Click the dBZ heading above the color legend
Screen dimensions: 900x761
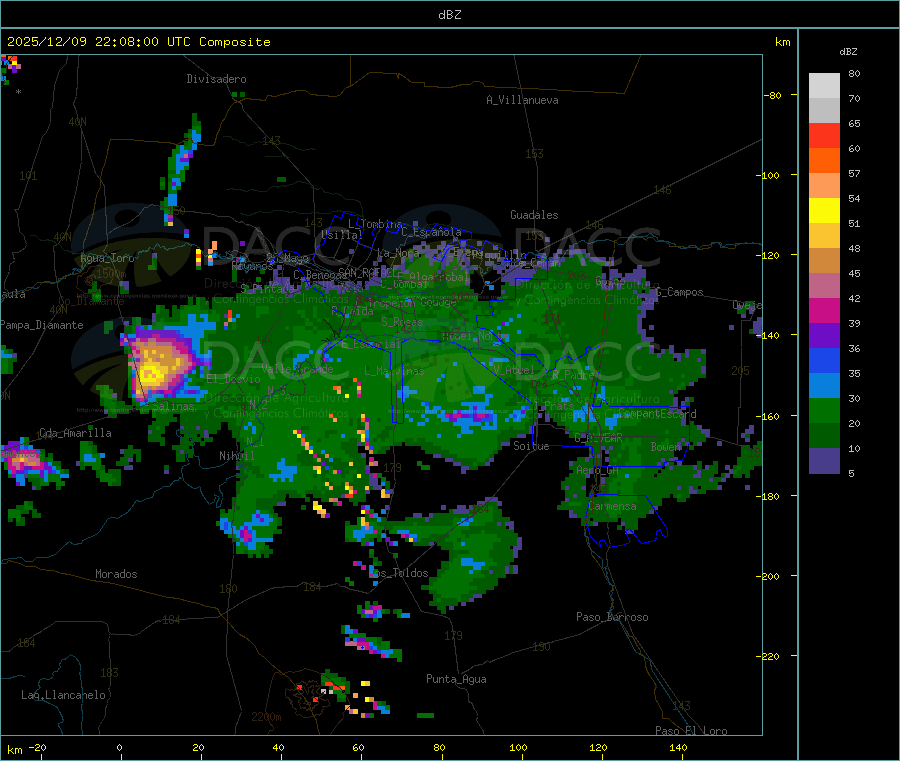point(848,52)
